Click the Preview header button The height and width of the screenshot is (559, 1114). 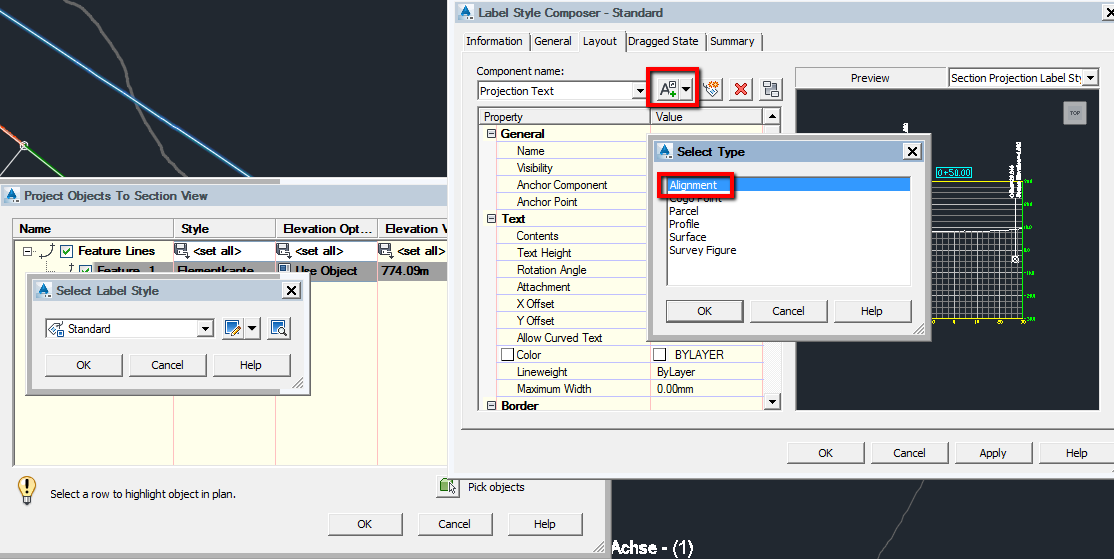pyautogui.click(x=870, y=78)
